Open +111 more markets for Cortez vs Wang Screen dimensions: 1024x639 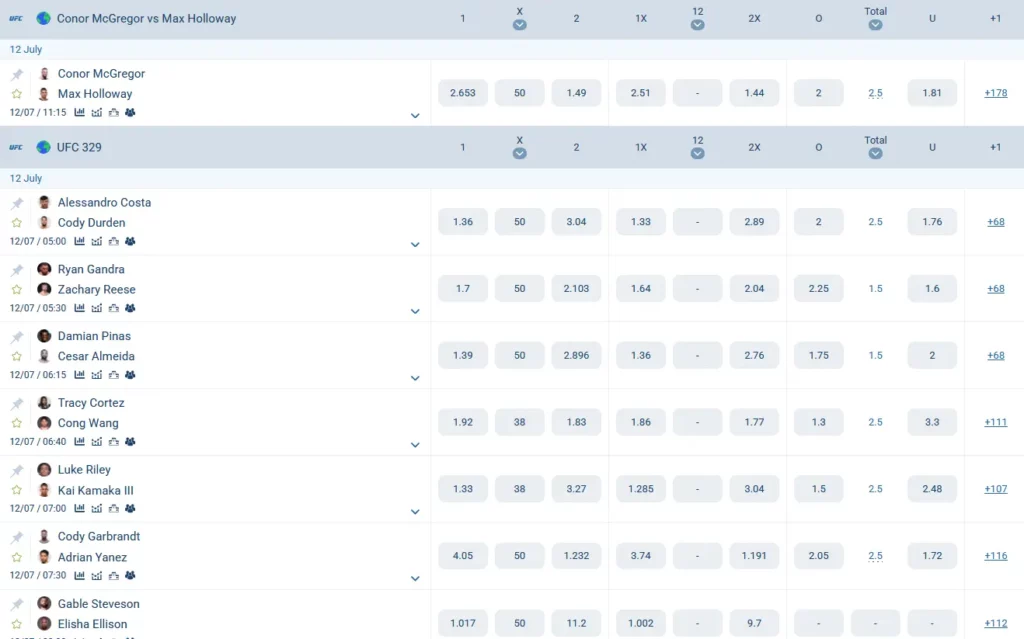(996, 422)
